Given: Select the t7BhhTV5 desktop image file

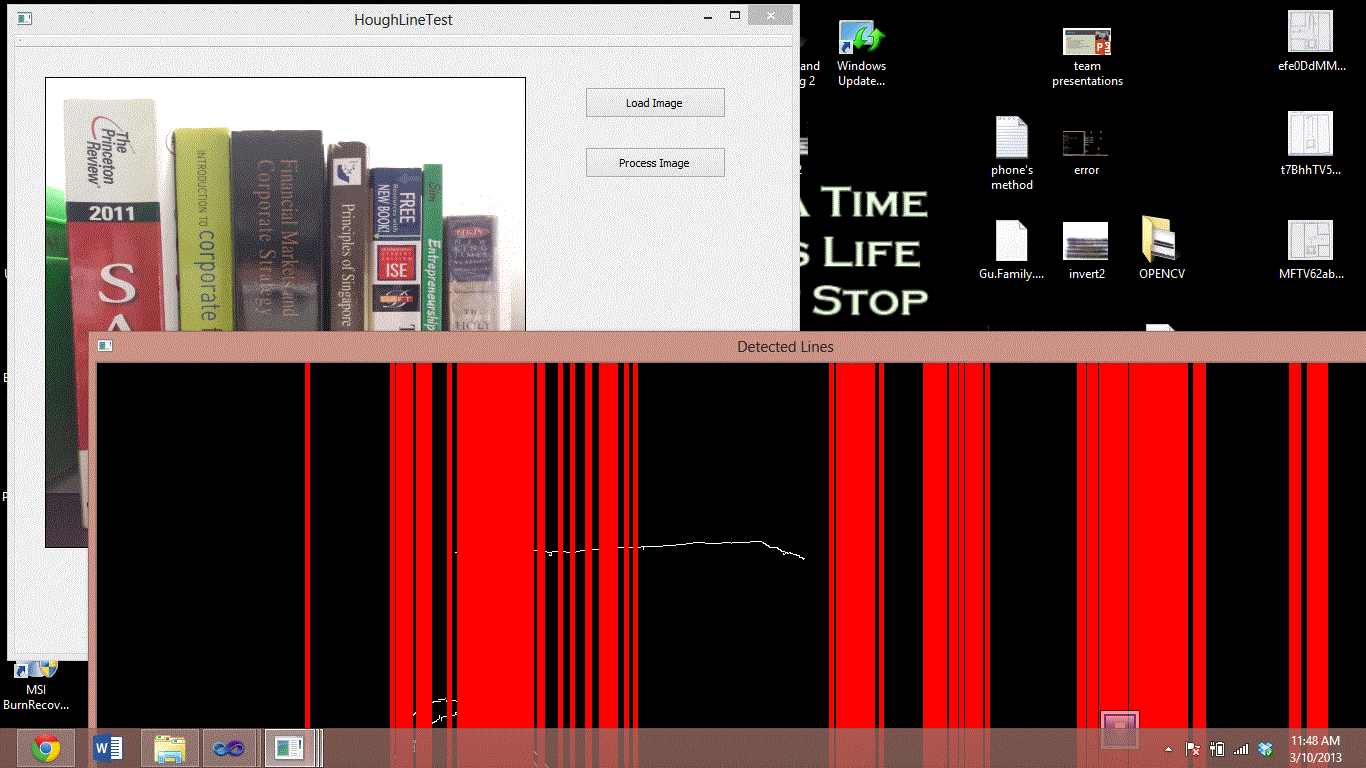Looking at the screenshot, I should pos(1311,145).
